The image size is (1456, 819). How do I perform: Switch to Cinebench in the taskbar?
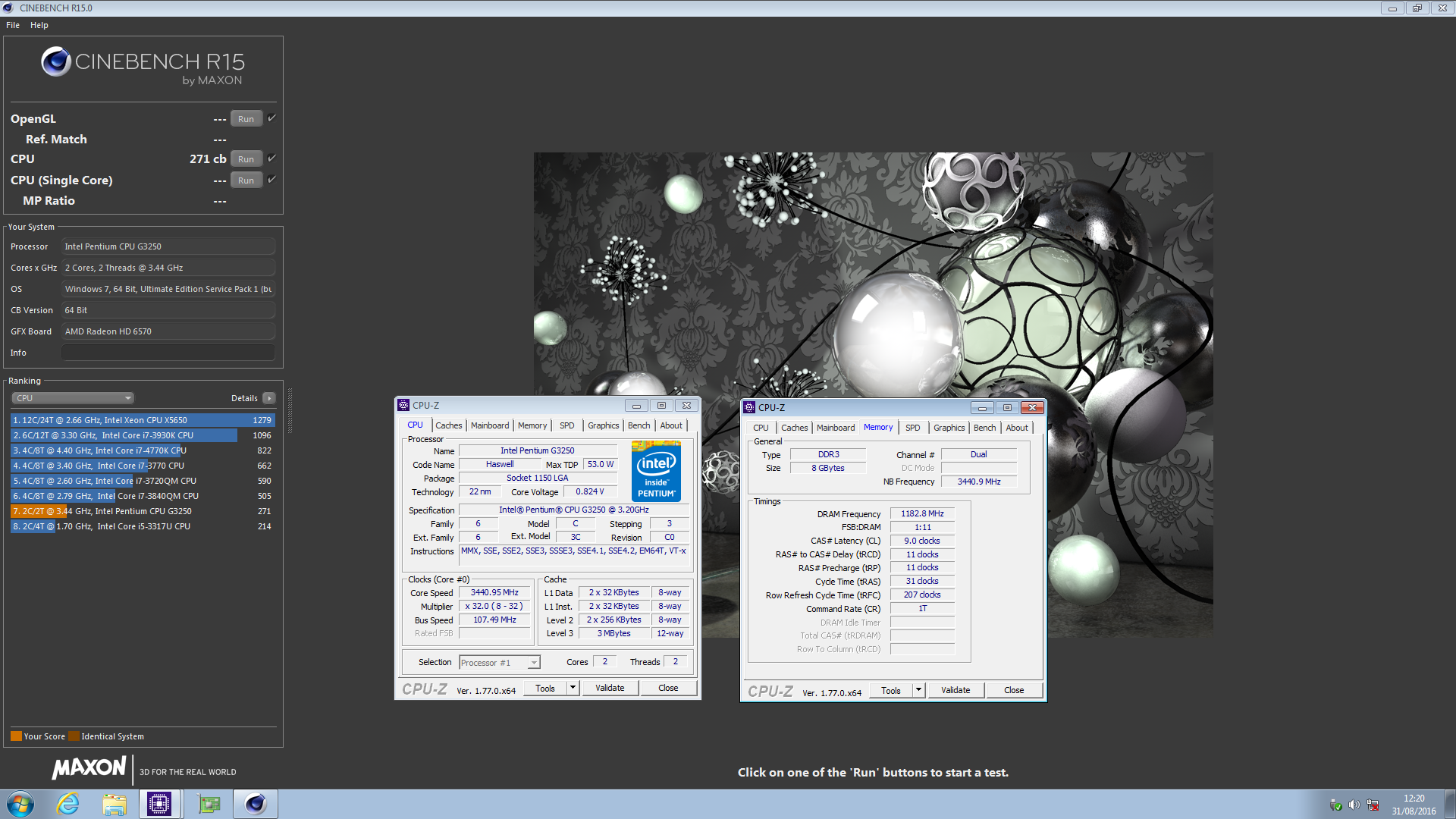click(x=256, y=804)
